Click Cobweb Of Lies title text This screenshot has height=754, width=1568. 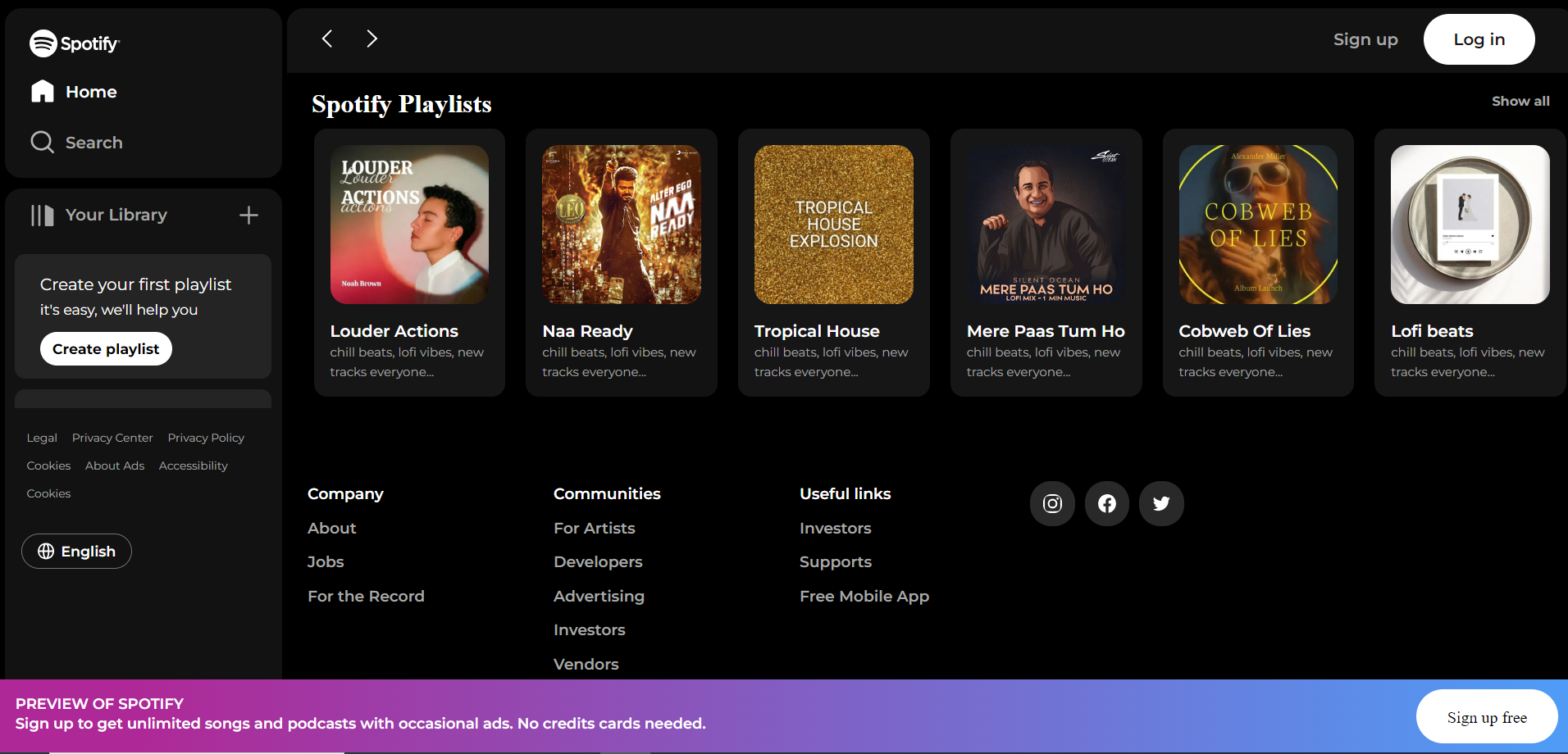(x=1244, y=331)
